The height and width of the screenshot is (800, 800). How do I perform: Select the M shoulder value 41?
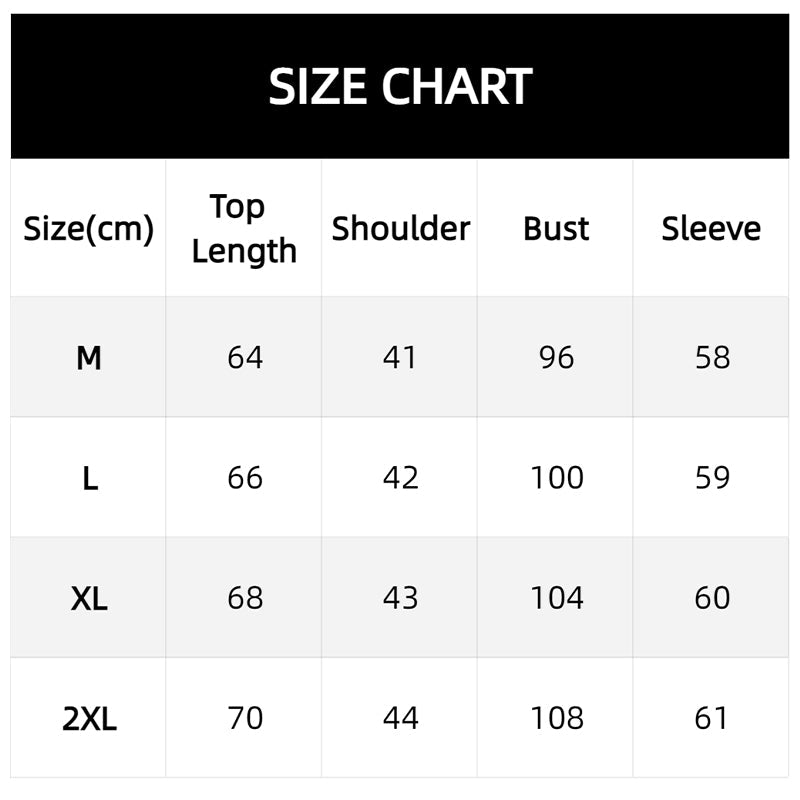coord(400,357)
